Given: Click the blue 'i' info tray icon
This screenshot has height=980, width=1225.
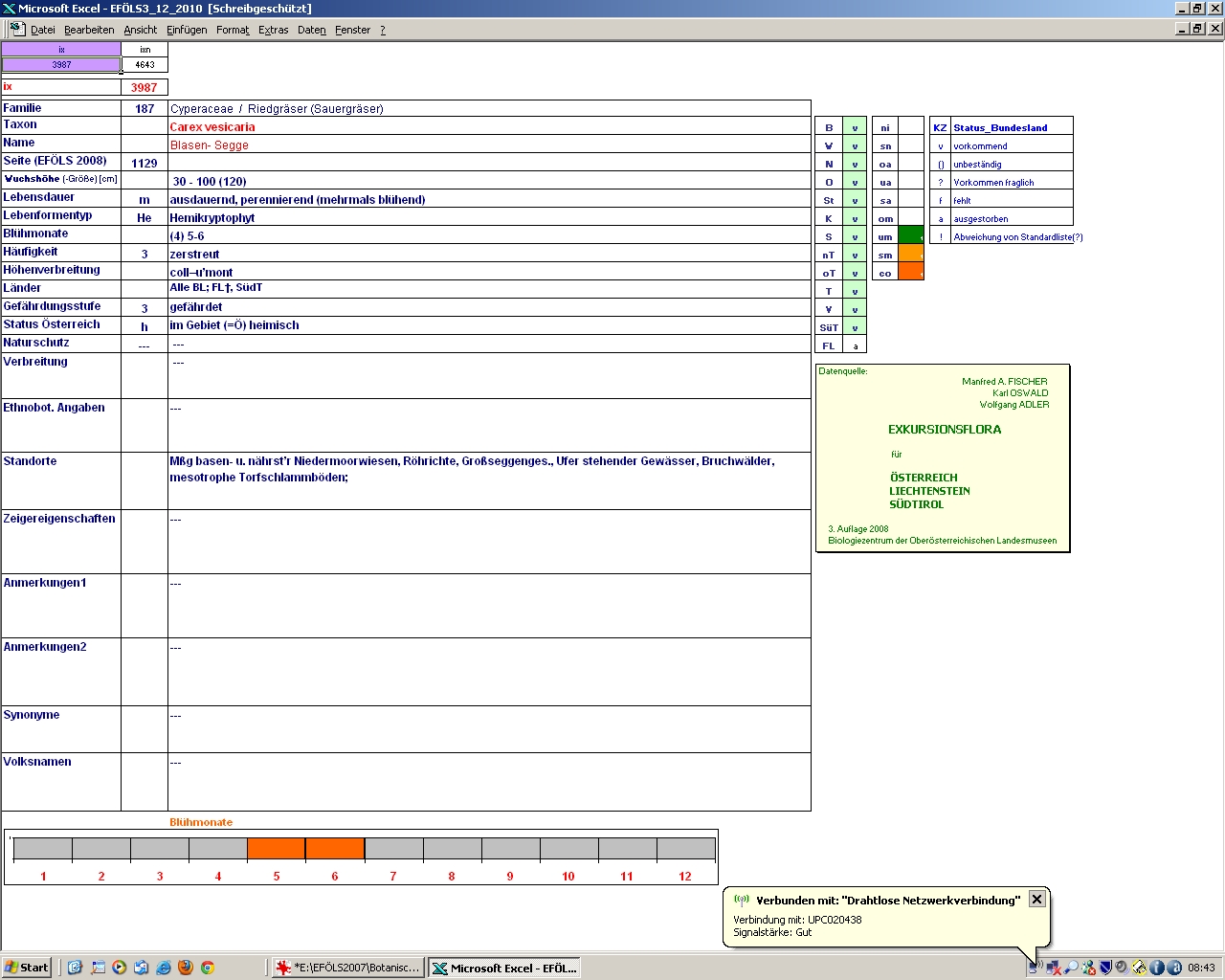Looking at the screenshot, I should click(x=1157, y=968).
